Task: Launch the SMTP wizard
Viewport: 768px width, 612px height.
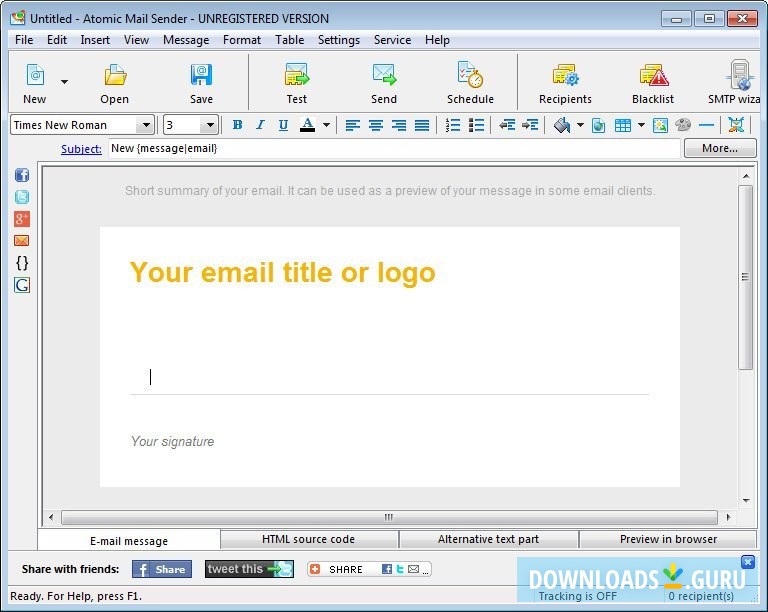Action: 736,82
